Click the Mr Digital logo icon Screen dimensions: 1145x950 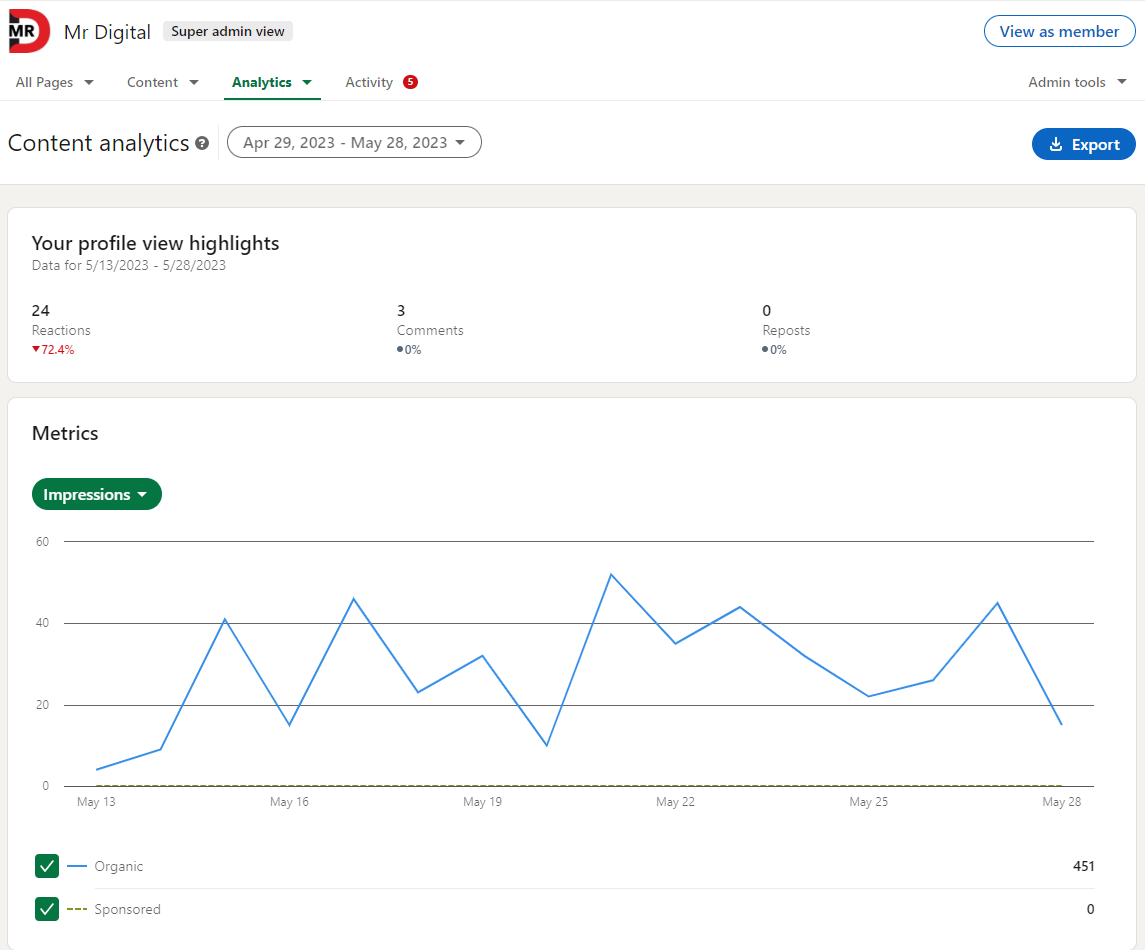coord(25,31)
